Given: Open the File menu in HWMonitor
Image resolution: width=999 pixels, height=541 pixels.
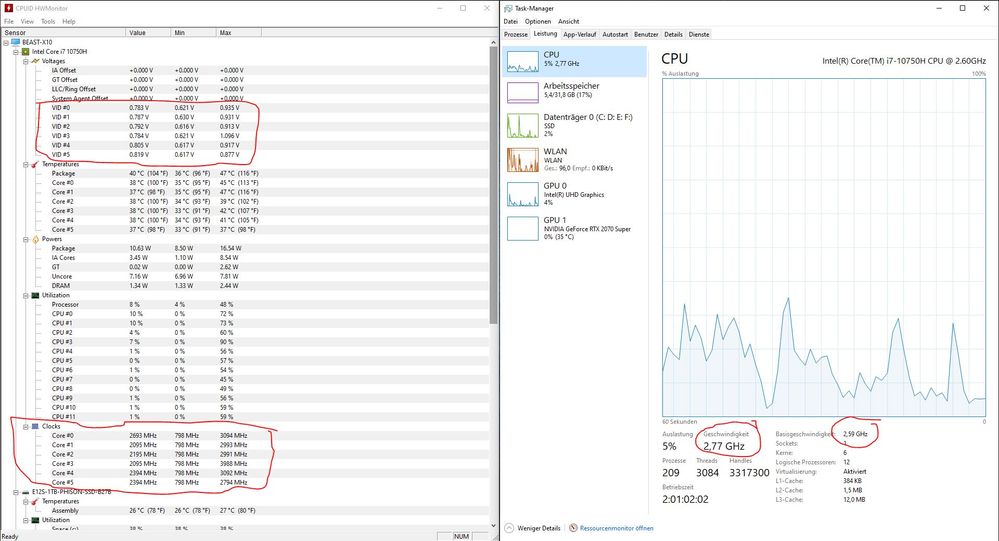Looking at the screenshot, I should click(9, 21).
